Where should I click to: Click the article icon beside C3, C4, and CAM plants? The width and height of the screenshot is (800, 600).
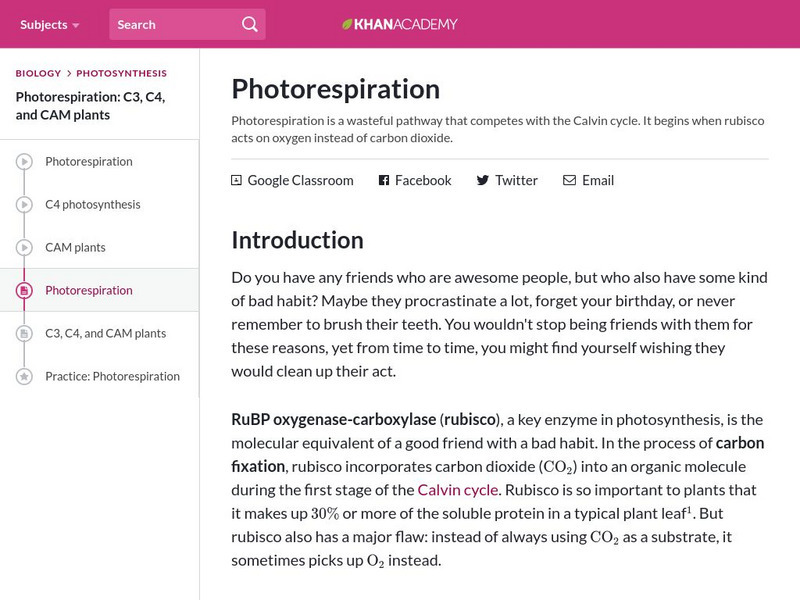click(24, 334)
